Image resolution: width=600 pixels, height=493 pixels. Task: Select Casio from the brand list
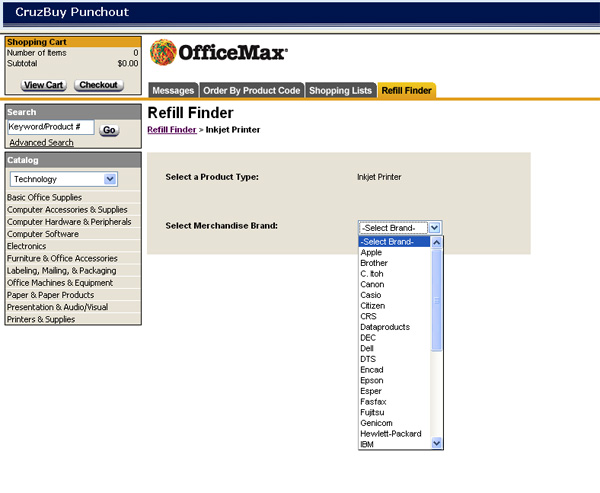click(394, 295)
